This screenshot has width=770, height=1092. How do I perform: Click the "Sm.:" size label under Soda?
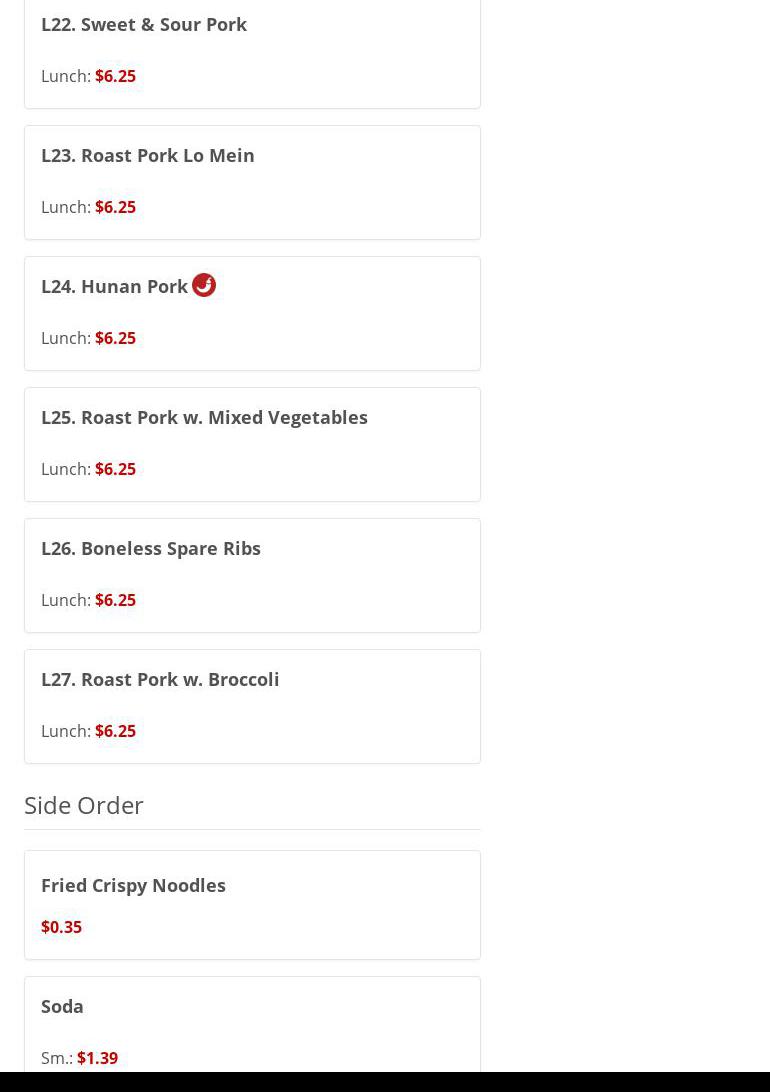(x=56, y=1058)
